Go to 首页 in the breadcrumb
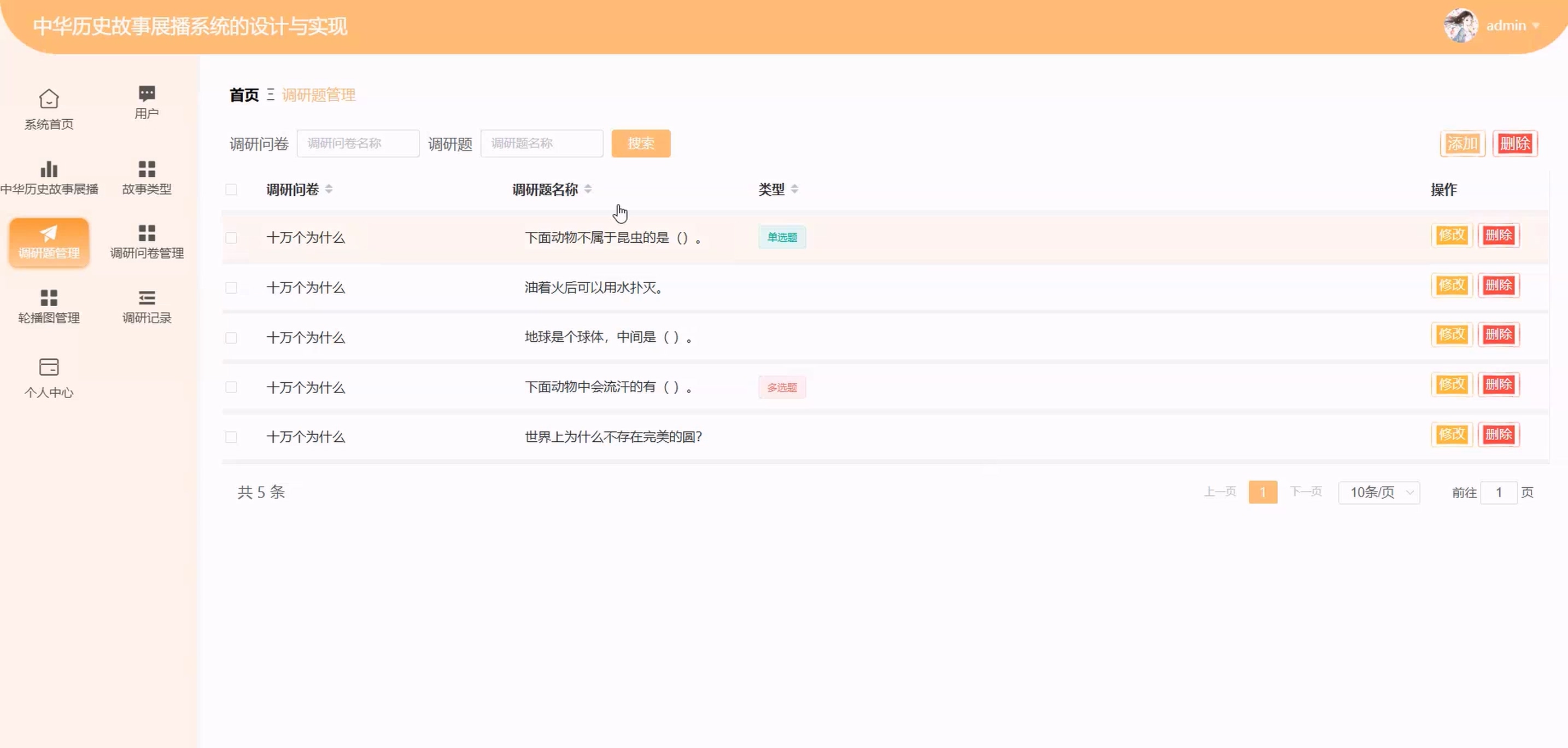 (x=244, y=95)
